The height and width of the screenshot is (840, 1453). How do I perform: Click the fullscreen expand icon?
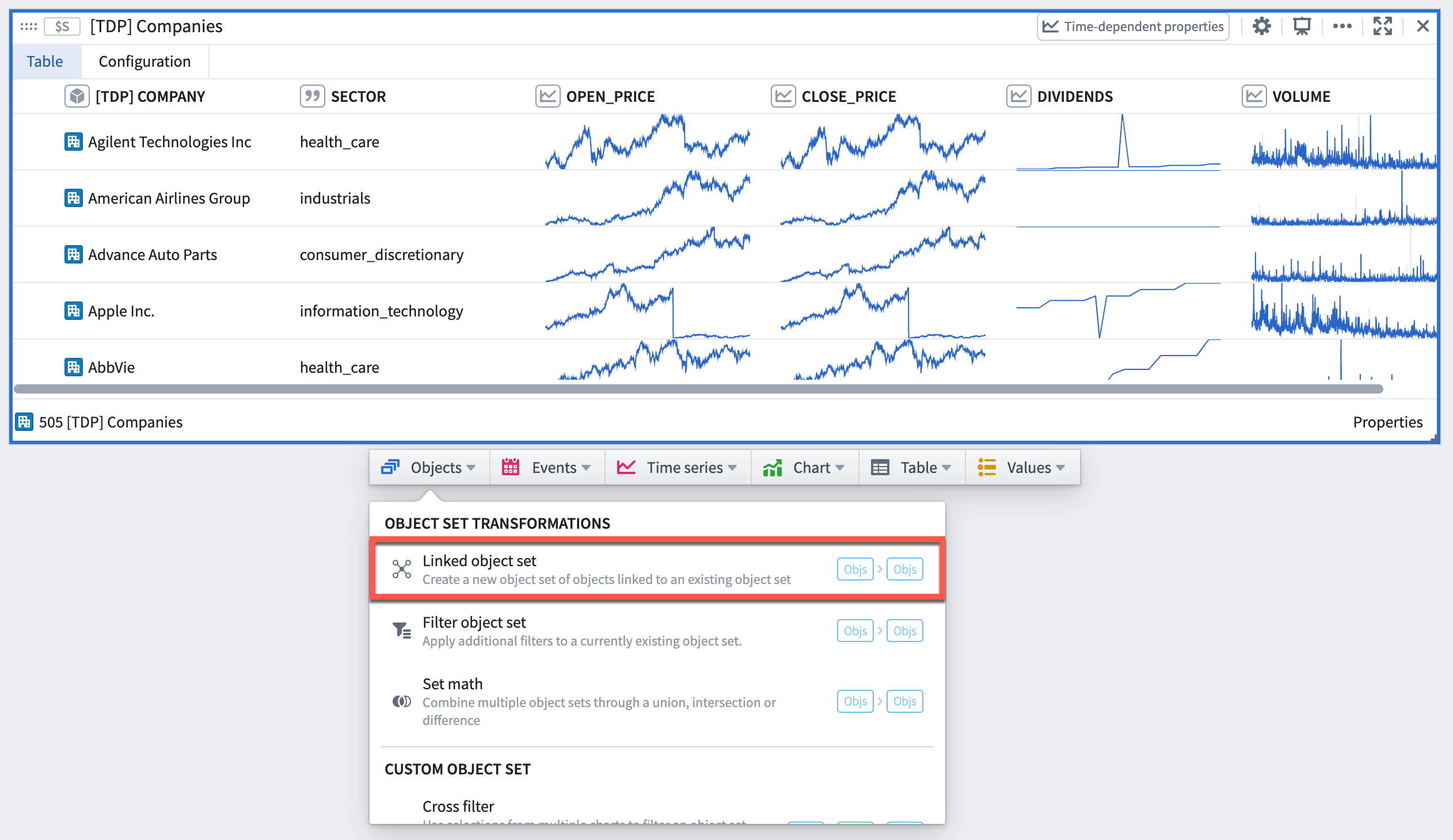(x=1382, y=26)
